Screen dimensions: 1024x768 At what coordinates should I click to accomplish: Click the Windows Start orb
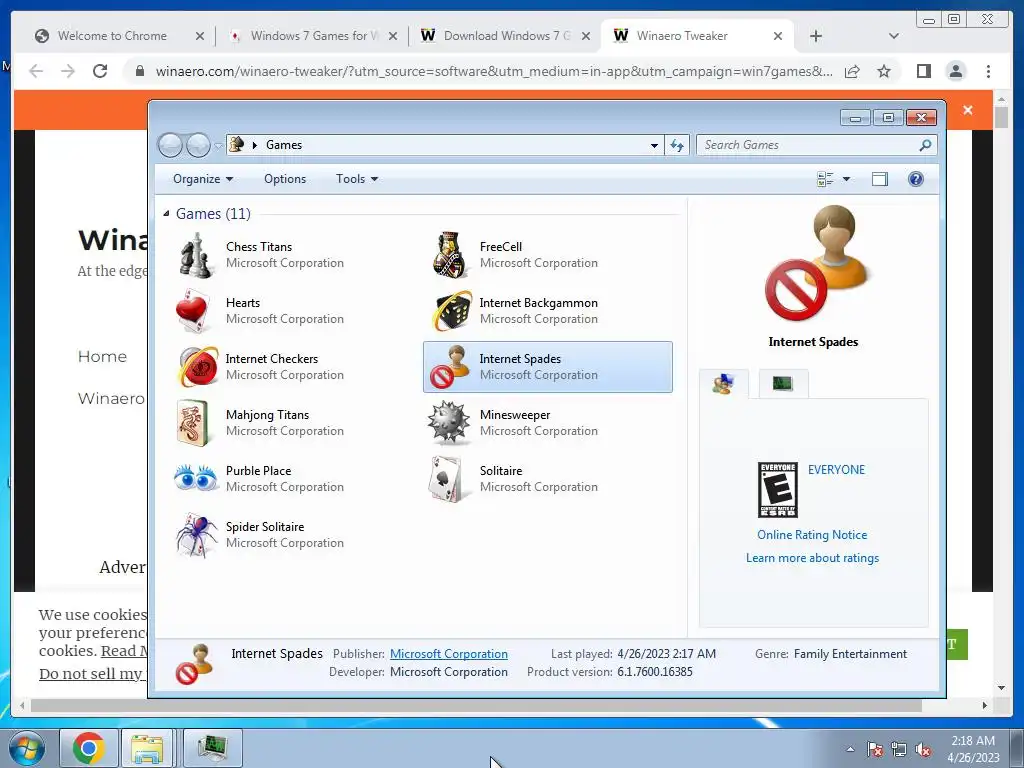26,748
